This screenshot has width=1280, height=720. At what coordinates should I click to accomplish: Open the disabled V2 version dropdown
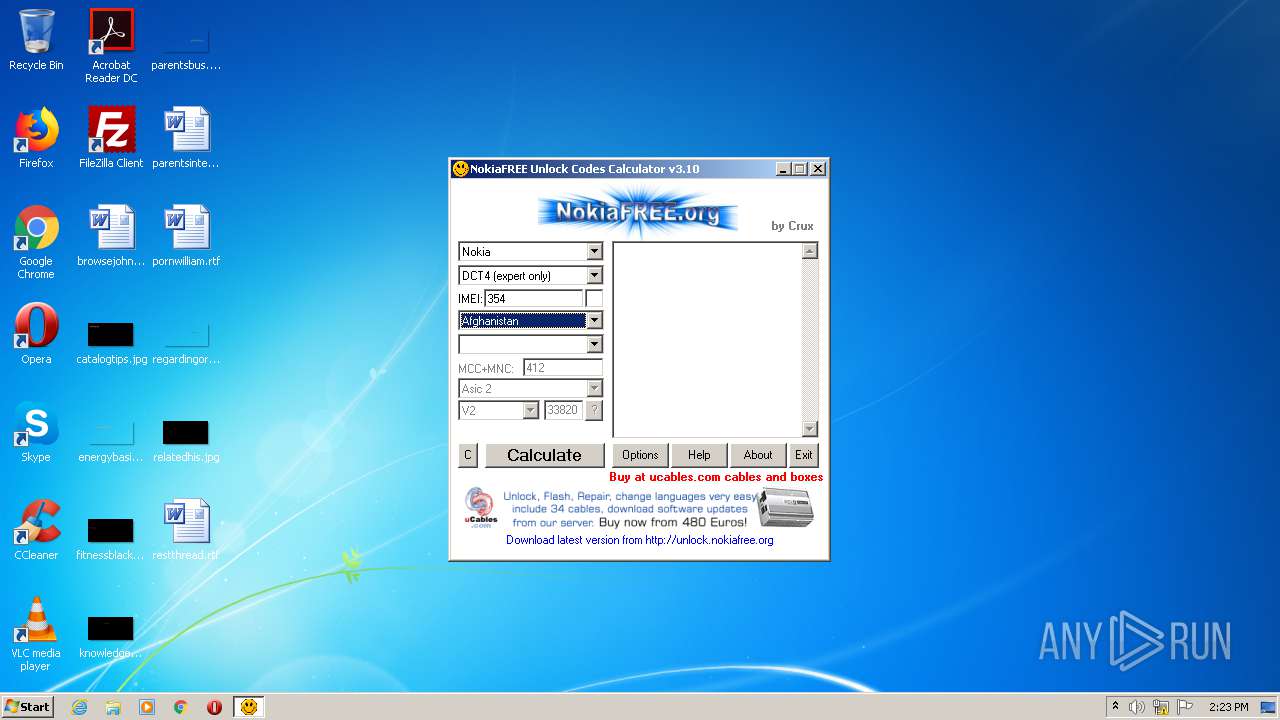(x=530, y=411)
